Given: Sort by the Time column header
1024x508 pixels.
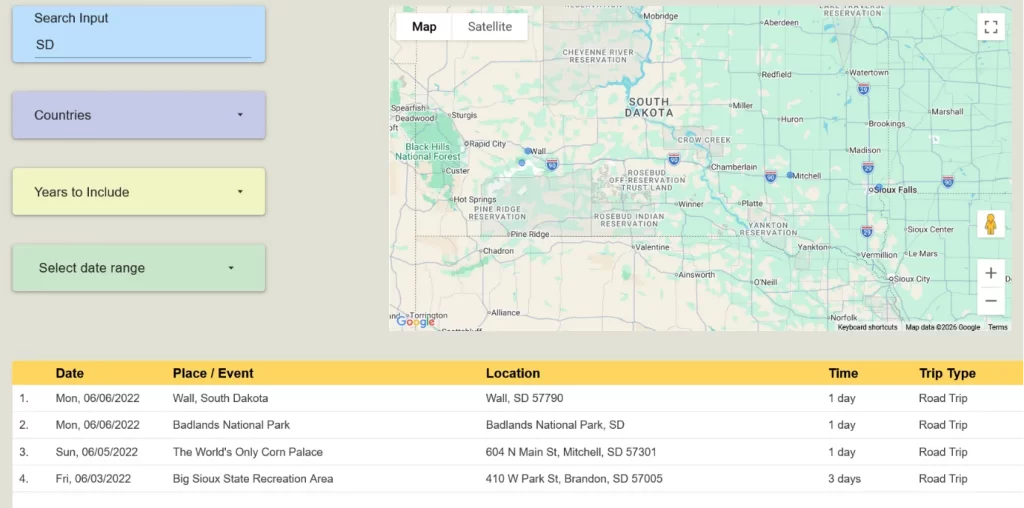Looking at the screenshot, I should tap(843, 373).
